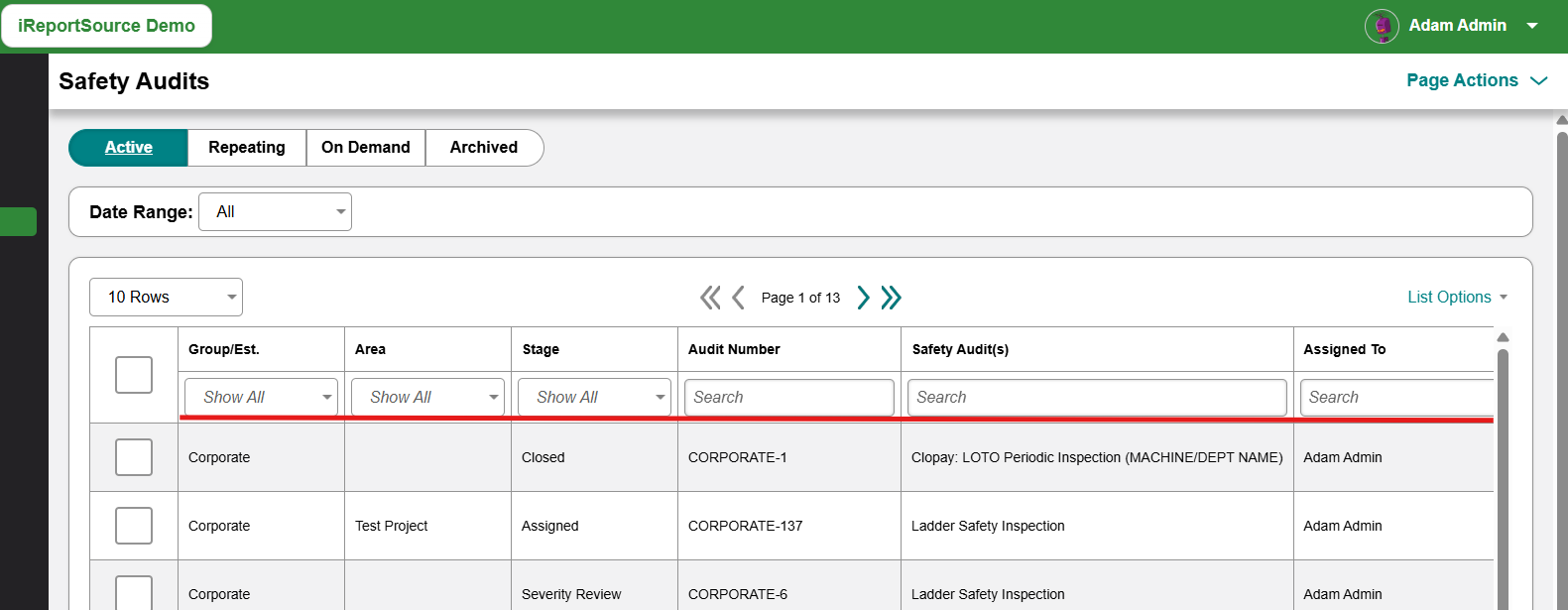1568x610 pixels.
Task: Click the green highlighted item in the sidebar
Action: (x=18, y=221)
